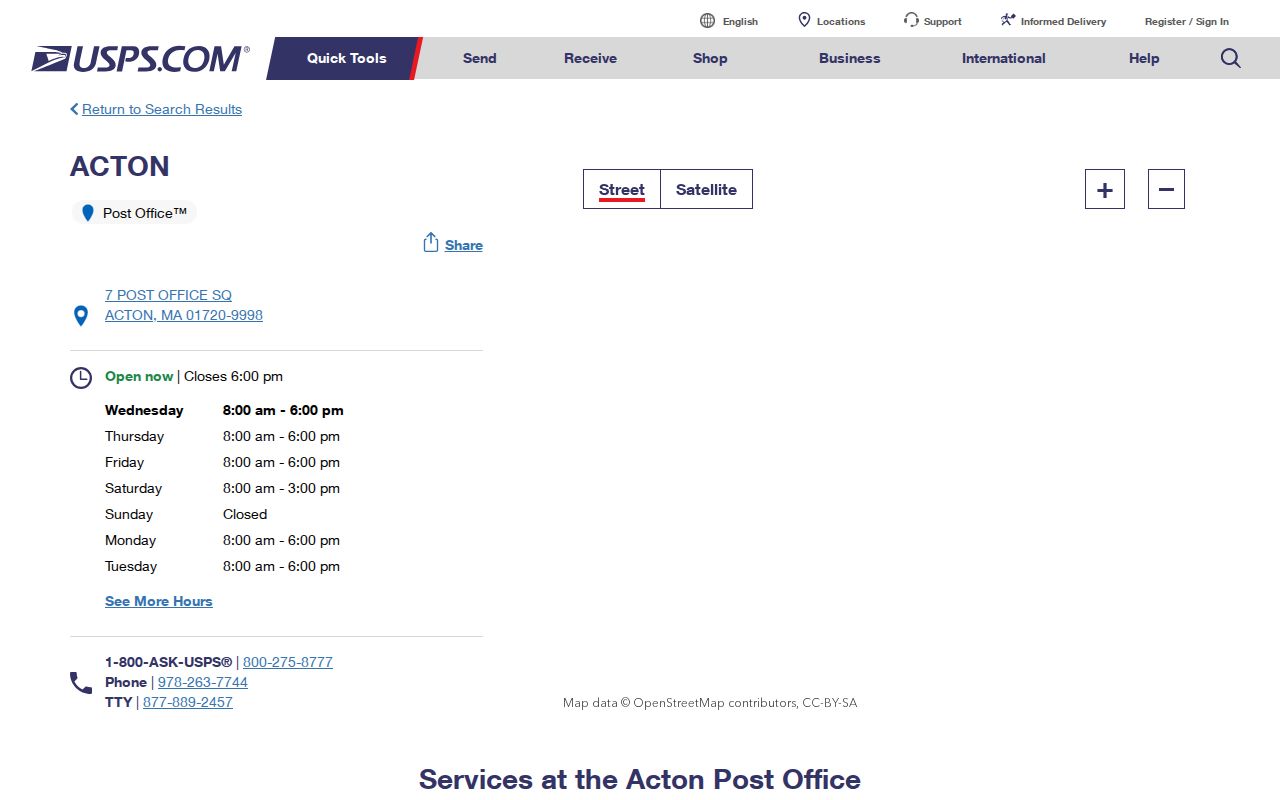Expand See More Hours

[x=159, y=601]
